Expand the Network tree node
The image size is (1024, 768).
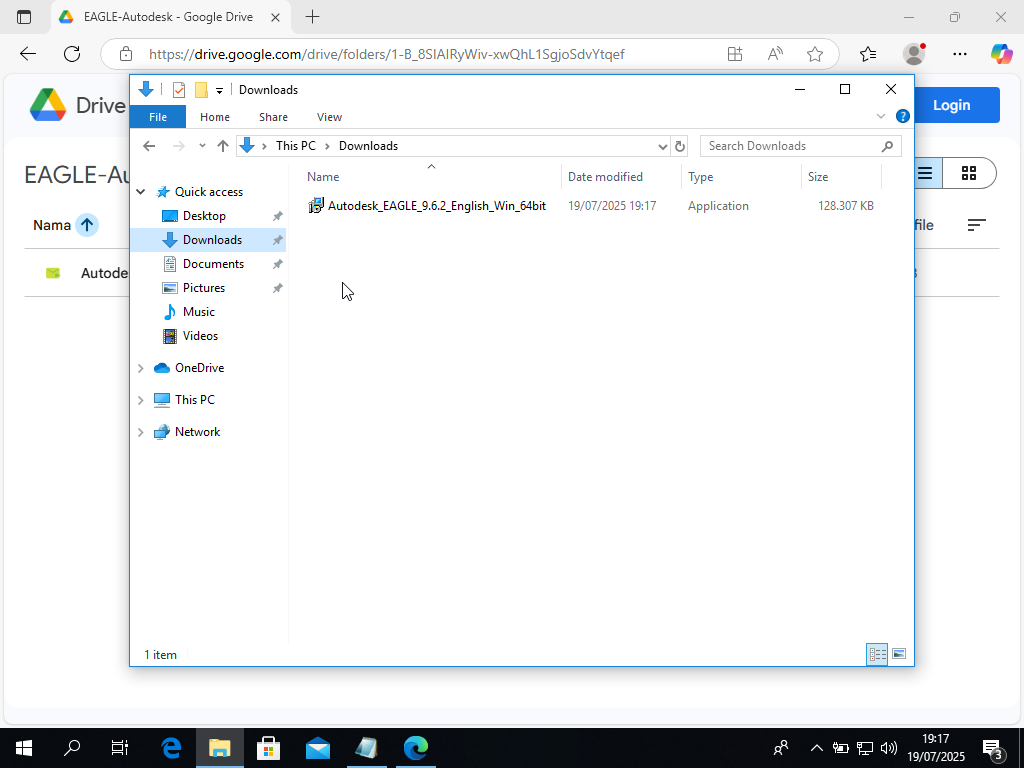tap(141, 432)
